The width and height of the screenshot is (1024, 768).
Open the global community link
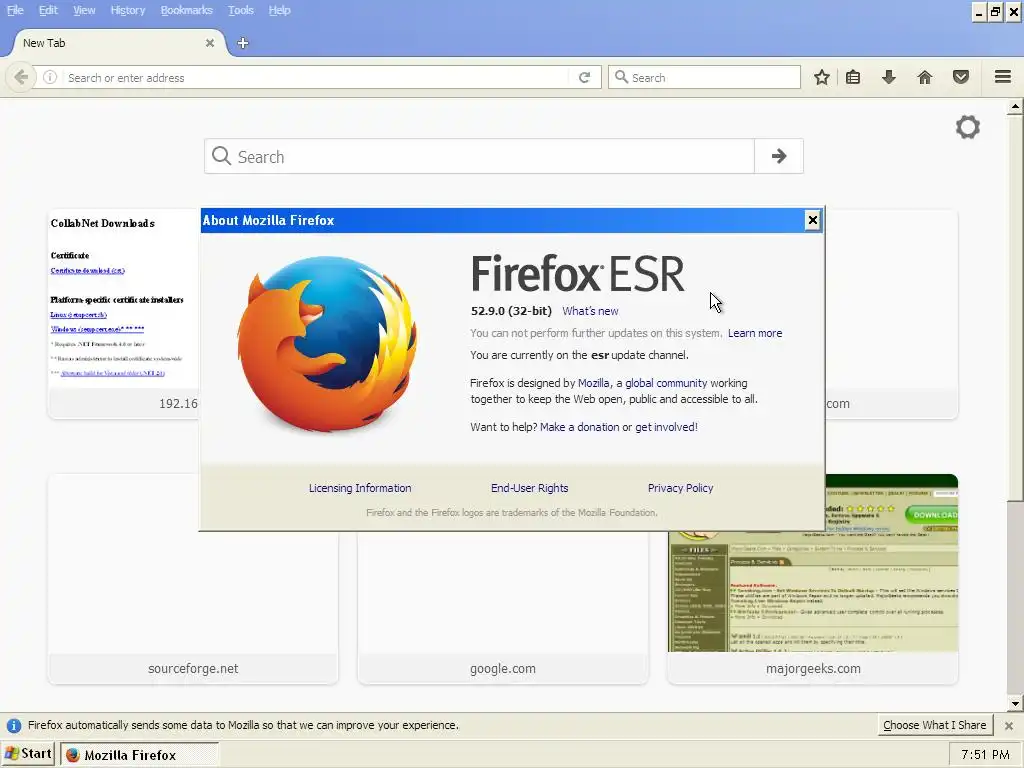point(666,383)
